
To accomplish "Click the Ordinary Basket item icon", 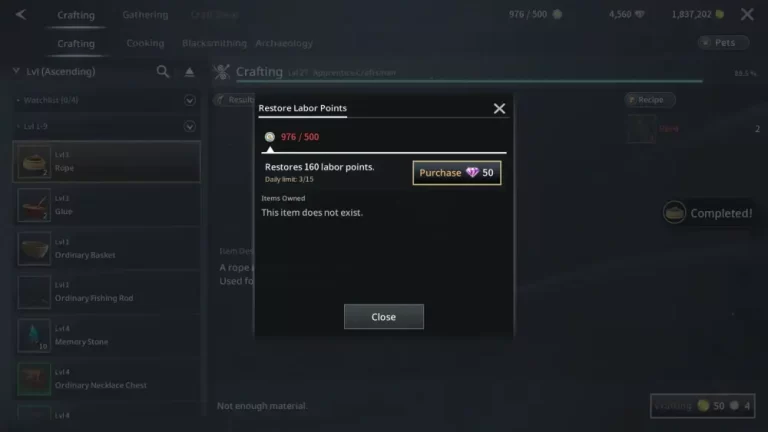I will 34,249.
